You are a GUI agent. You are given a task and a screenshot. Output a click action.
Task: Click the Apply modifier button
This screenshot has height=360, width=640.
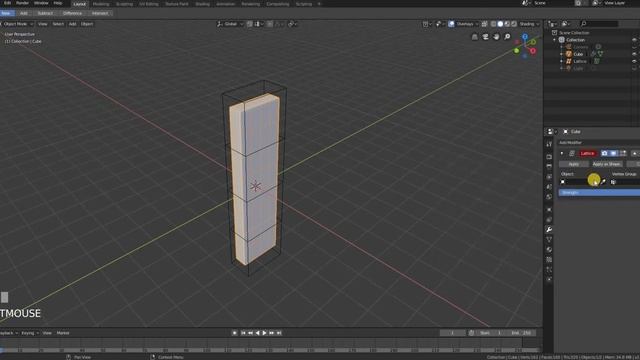pos(573,164)
